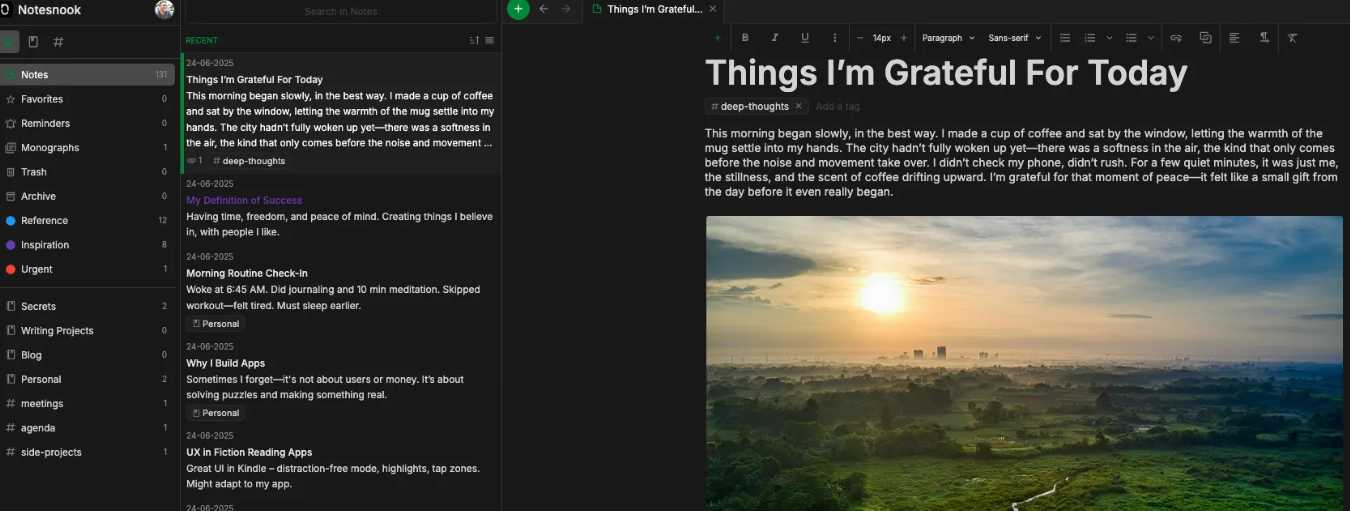Open the Sans-serif font dropdown
1350x511 pixels.
(1014, 38)
